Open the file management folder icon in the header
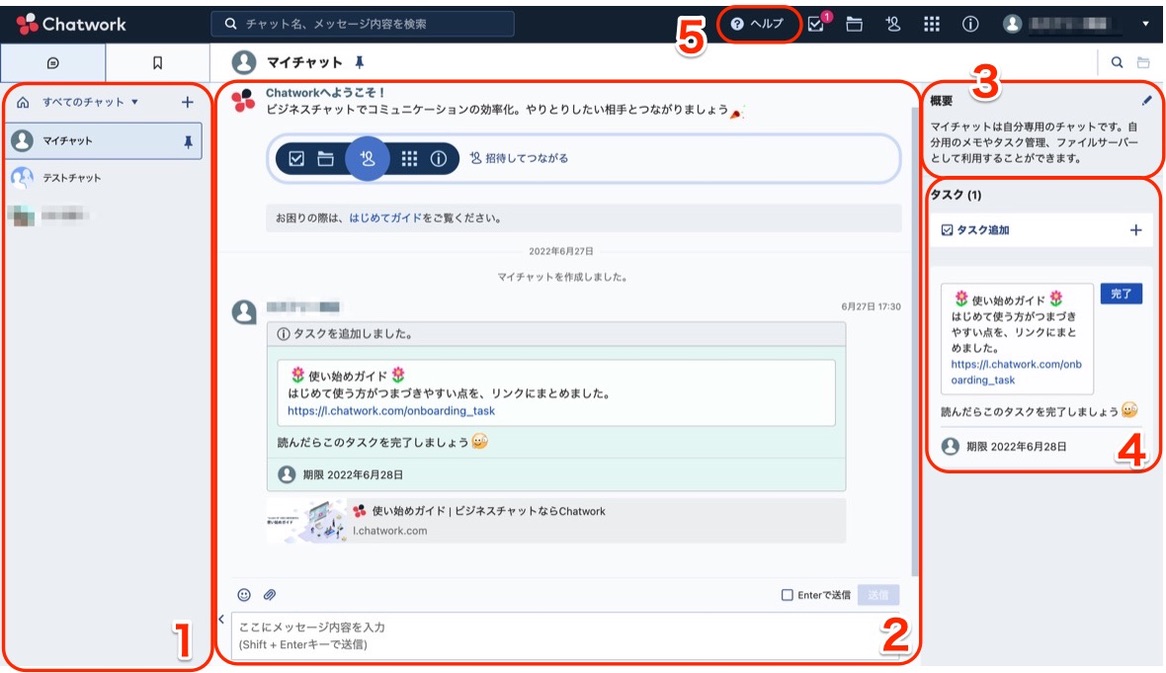1166x673 pixels. tap(856, 24)
